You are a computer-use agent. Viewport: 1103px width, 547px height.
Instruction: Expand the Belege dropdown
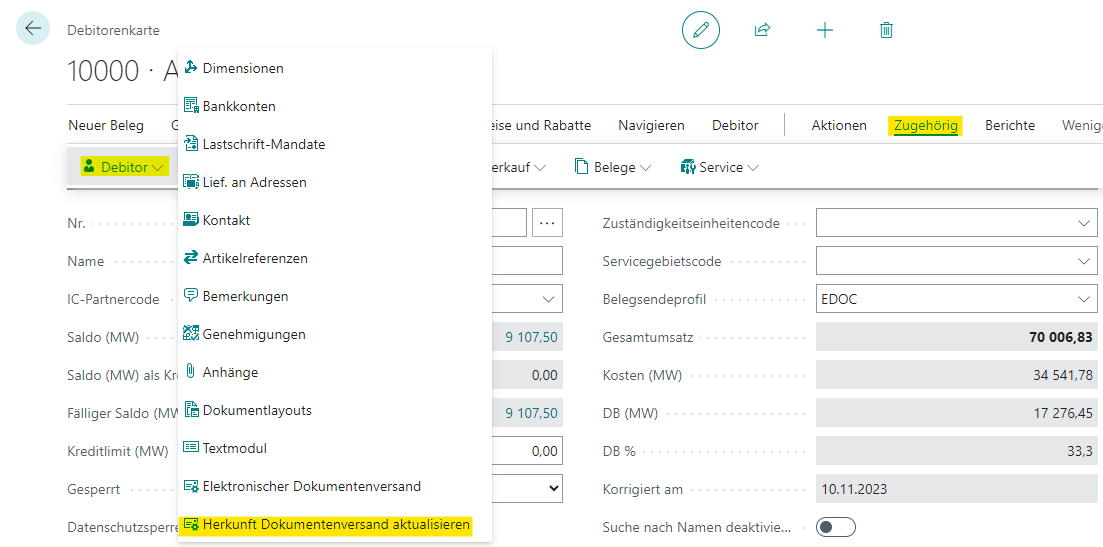tap(613, 167)
